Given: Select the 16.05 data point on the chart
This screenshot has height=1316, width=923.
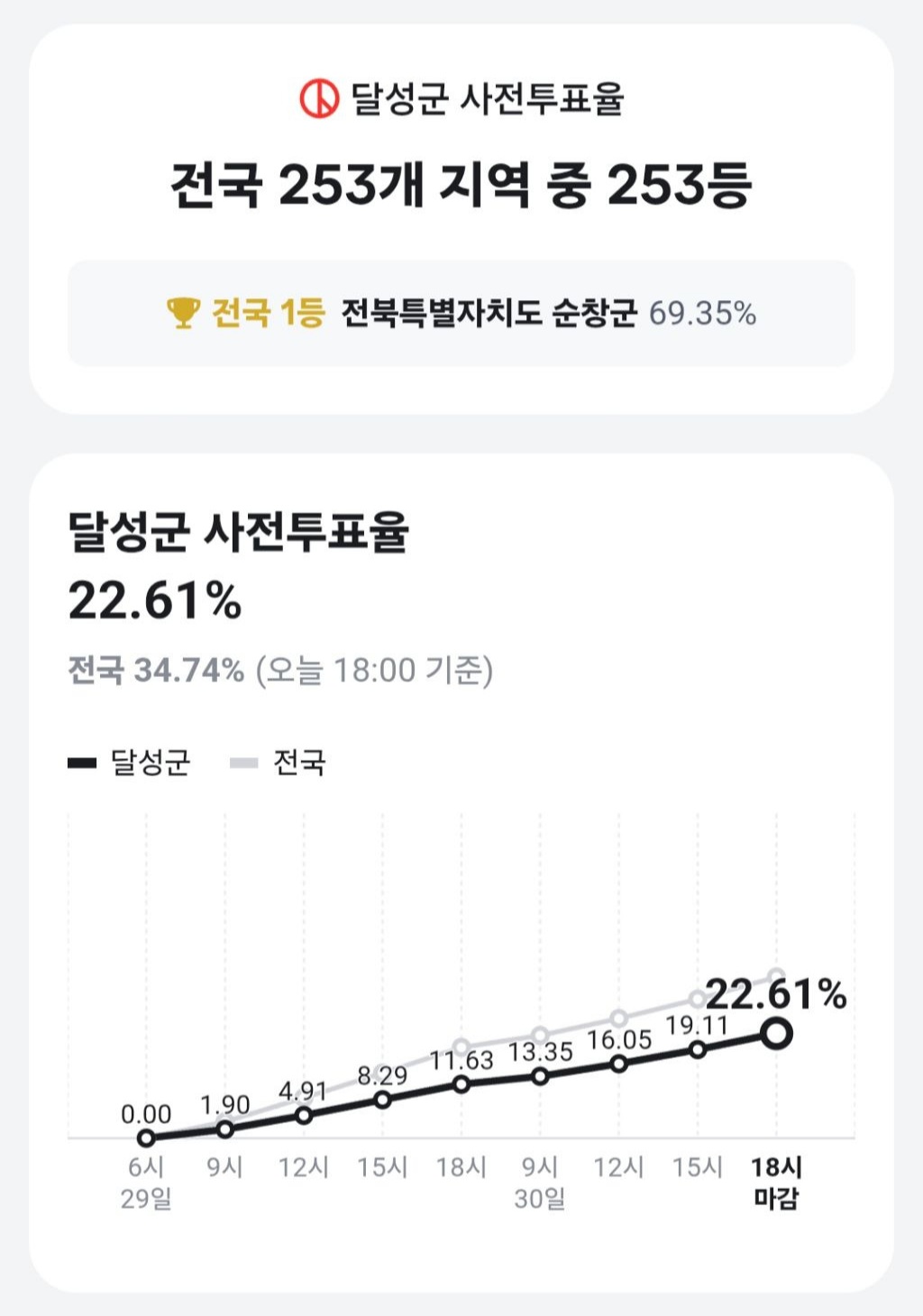Looking at the screenshot, I should (618, 1064).
